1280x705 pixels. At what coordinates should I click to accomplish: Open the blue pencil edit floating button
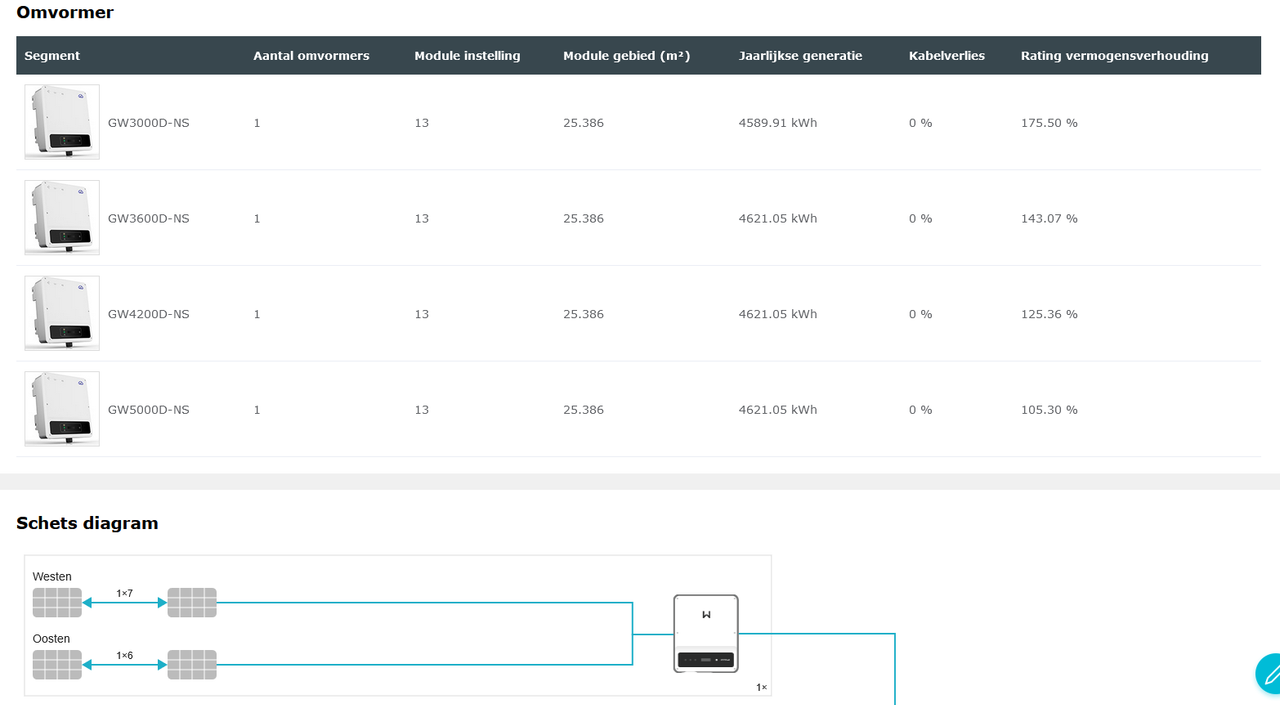click(1268, 673)
